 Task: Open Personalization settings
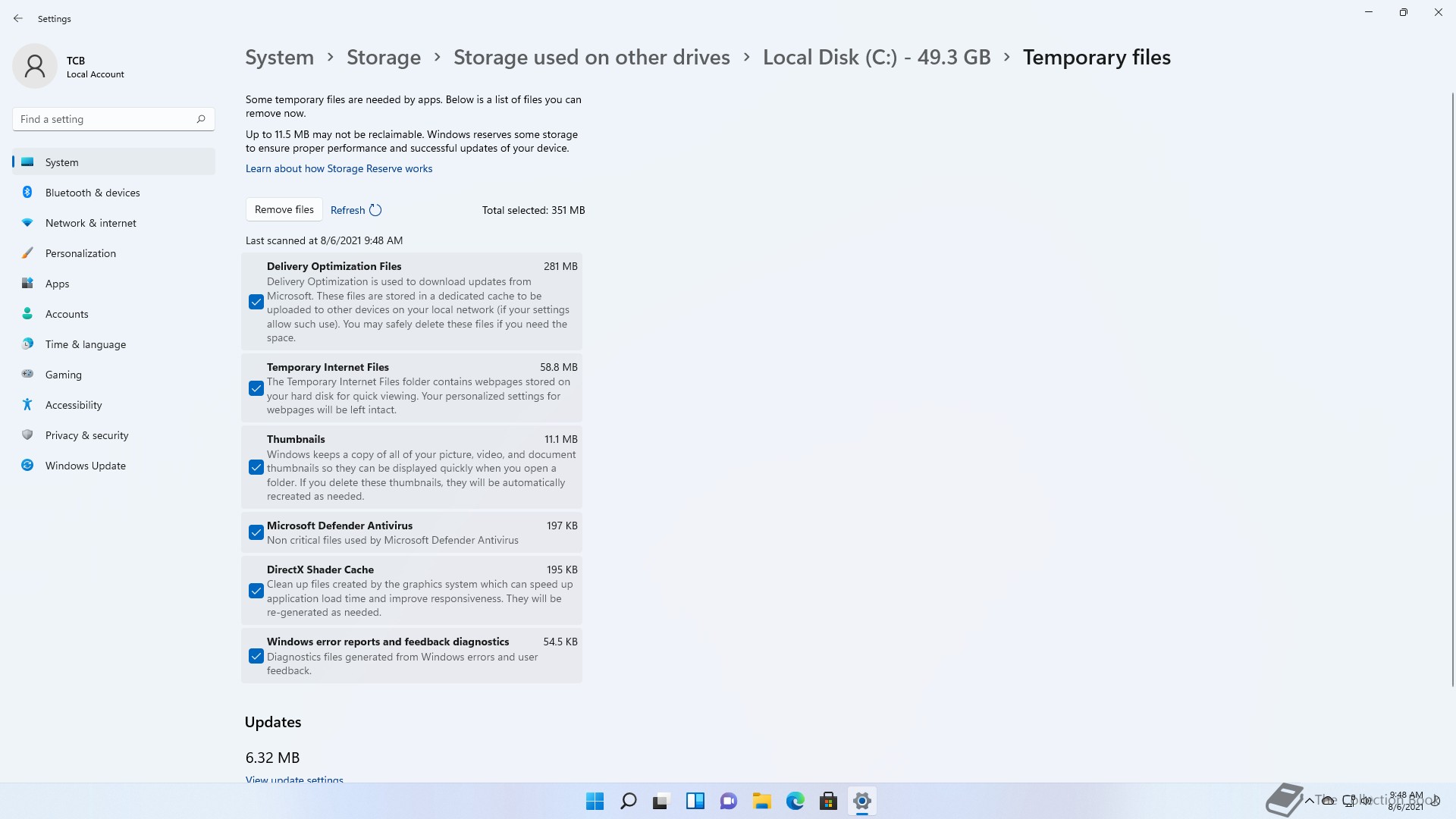(114, 253)
